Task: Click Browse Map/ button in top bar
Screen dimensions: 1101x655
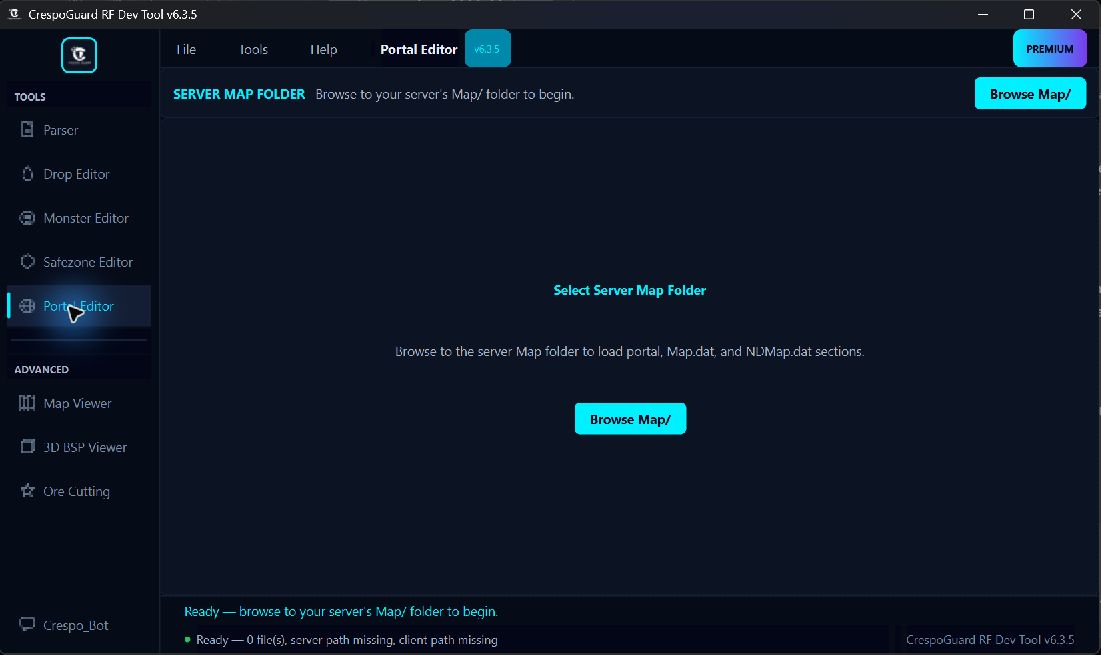Action: coord(1030,93)
